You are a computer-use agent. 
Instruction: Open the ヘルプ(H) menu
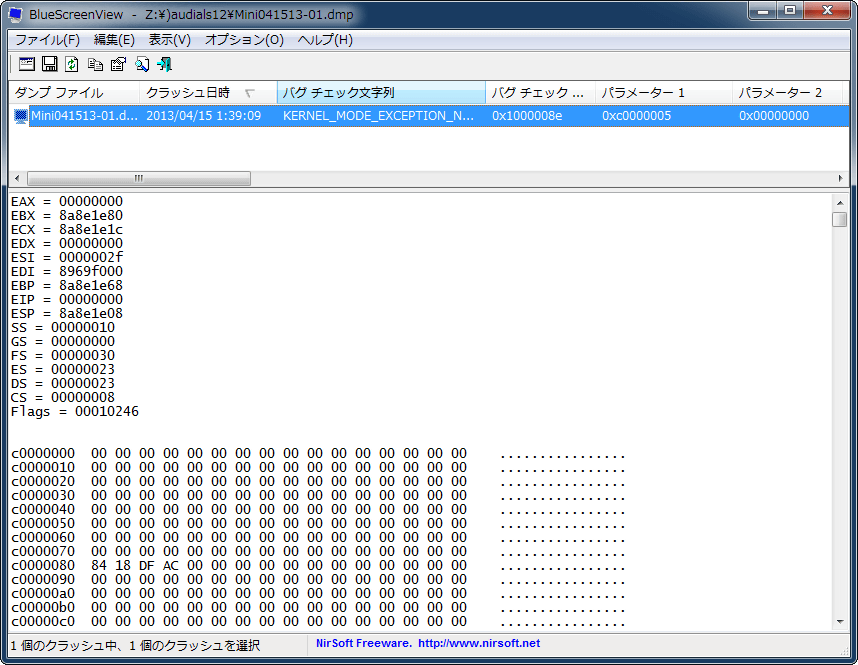[325, 40]
